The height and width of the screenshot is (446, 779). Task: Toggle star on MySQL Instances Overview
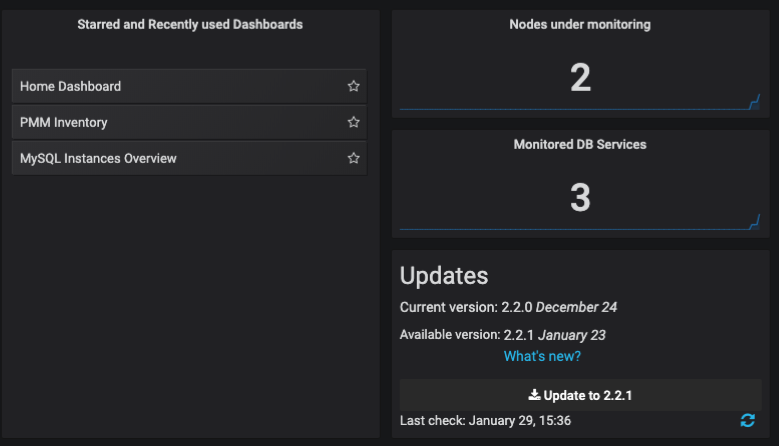pyautogui.click(x=353, y=159)
